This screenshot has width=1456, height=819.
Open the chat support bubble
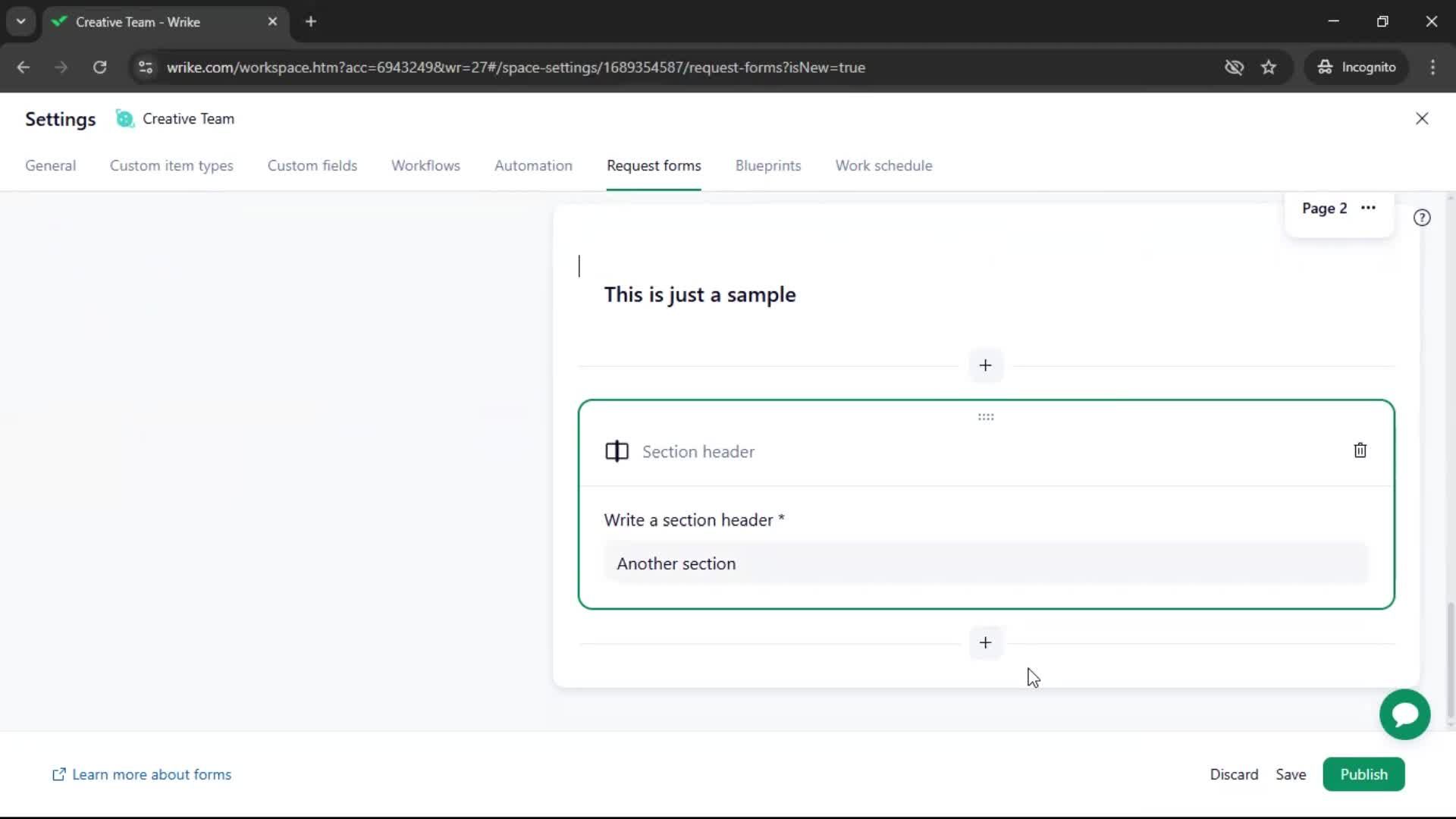pos(1404,714)
